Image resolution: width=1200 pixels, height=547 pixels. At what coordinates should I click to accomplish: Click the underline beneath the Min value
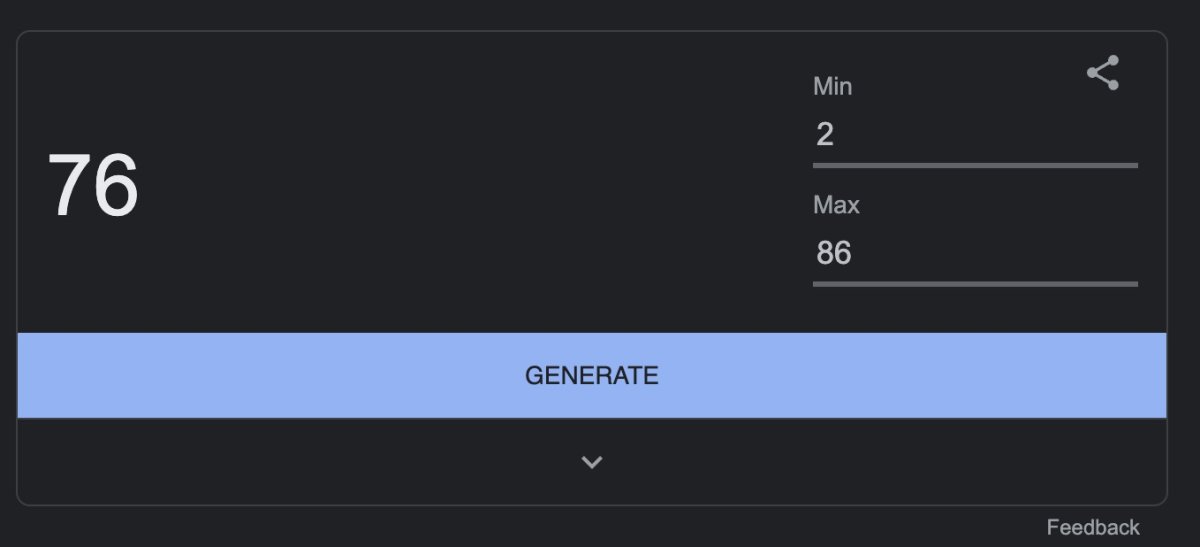pyautogui.click(x=975, y=165)
